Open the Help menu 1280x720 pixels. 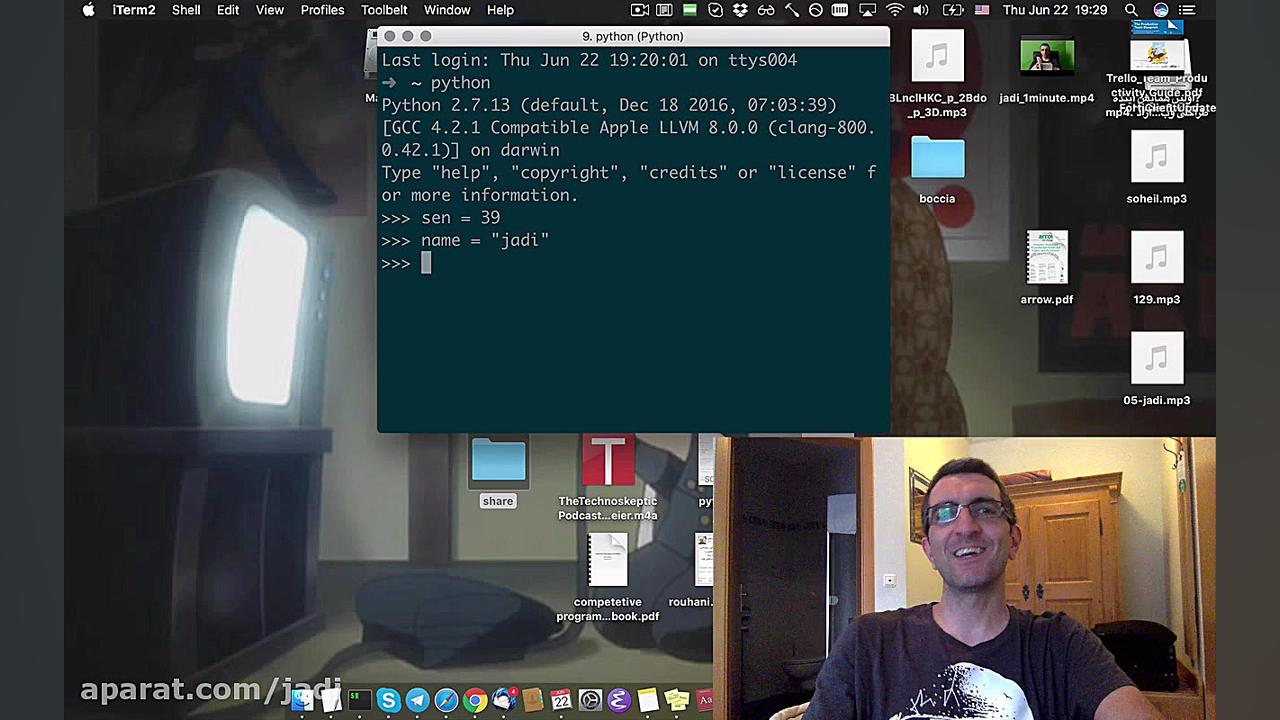500,10
